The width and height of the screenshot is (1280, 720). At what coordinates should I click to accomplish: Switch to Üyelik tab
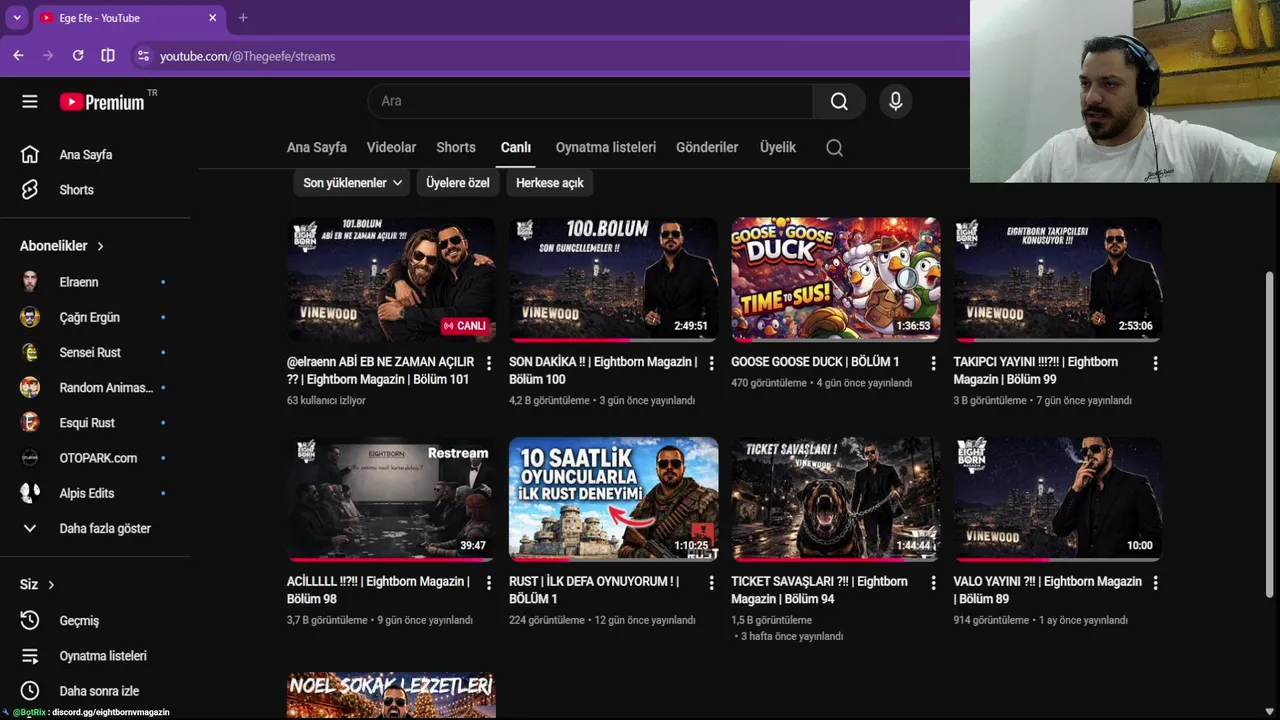pyautogui.click(x=778, y=147)
